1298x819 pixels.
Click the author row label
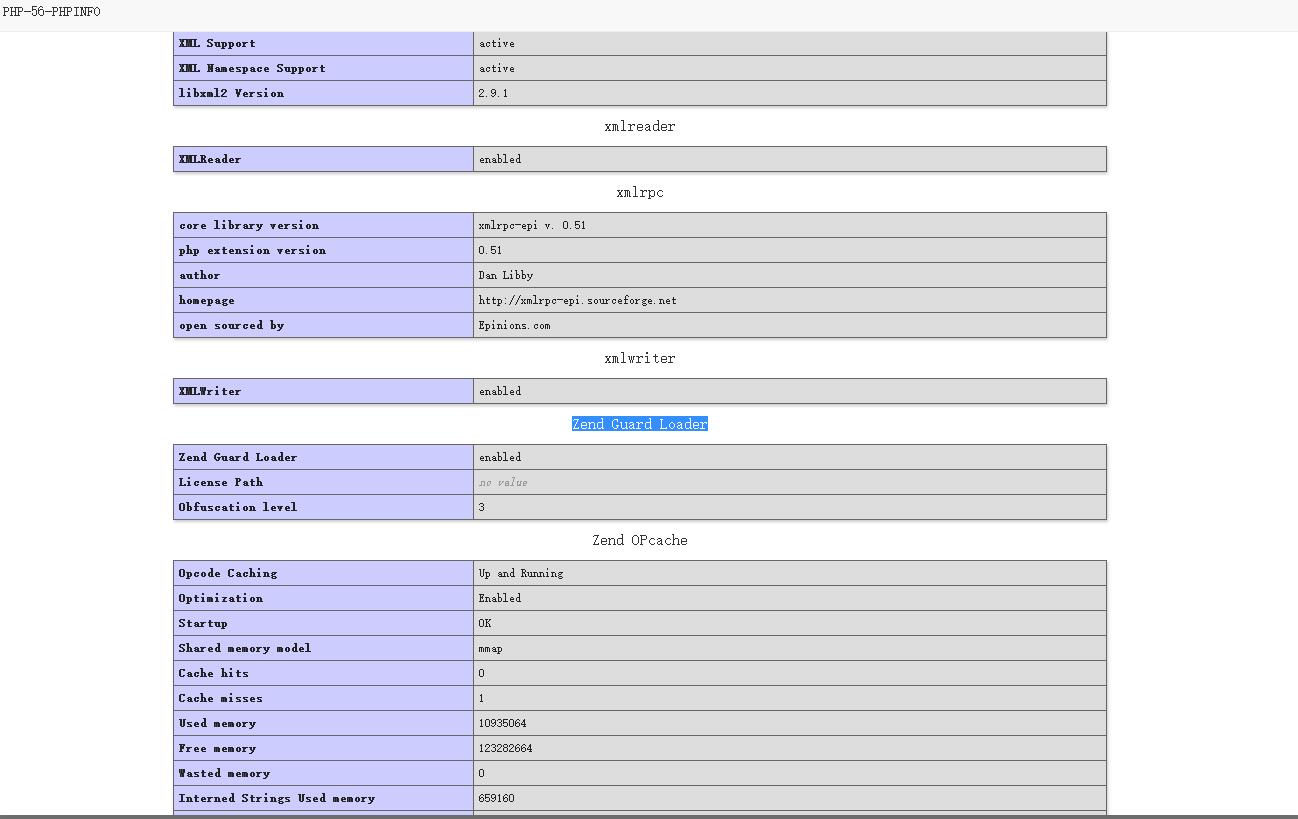(x=199, y=275)
